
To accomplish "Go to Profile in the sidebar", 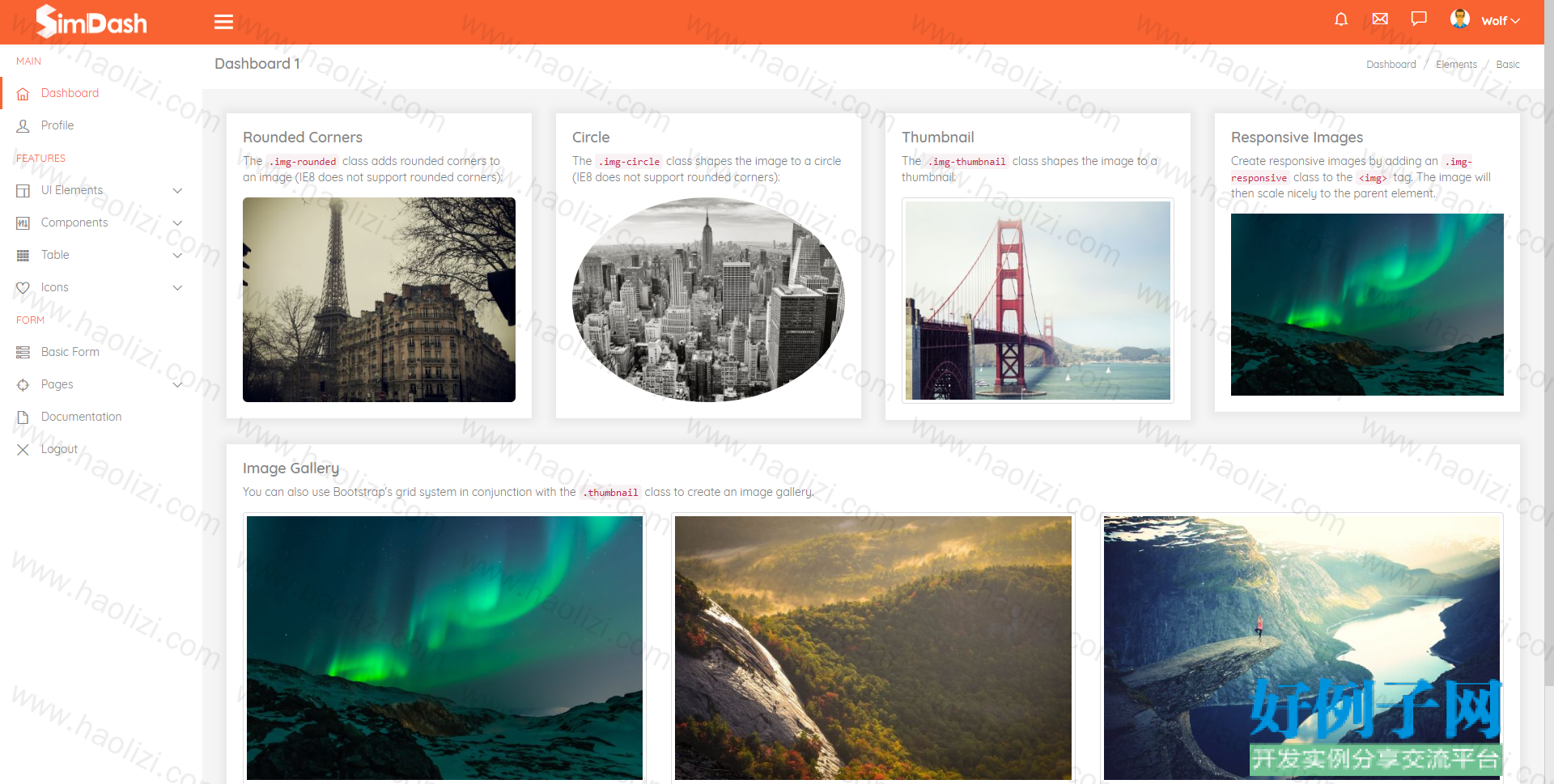I will (x=57, y=125).
